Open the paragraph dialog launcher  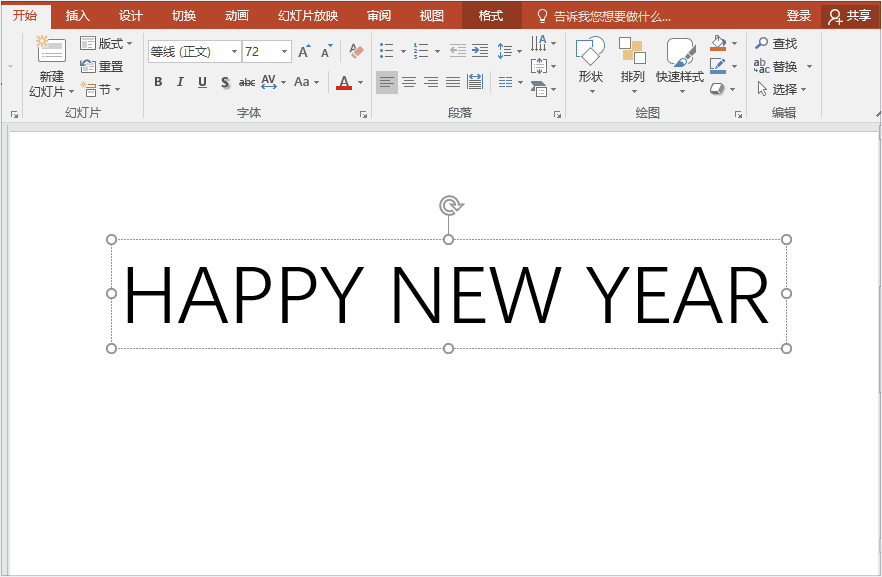557,114
